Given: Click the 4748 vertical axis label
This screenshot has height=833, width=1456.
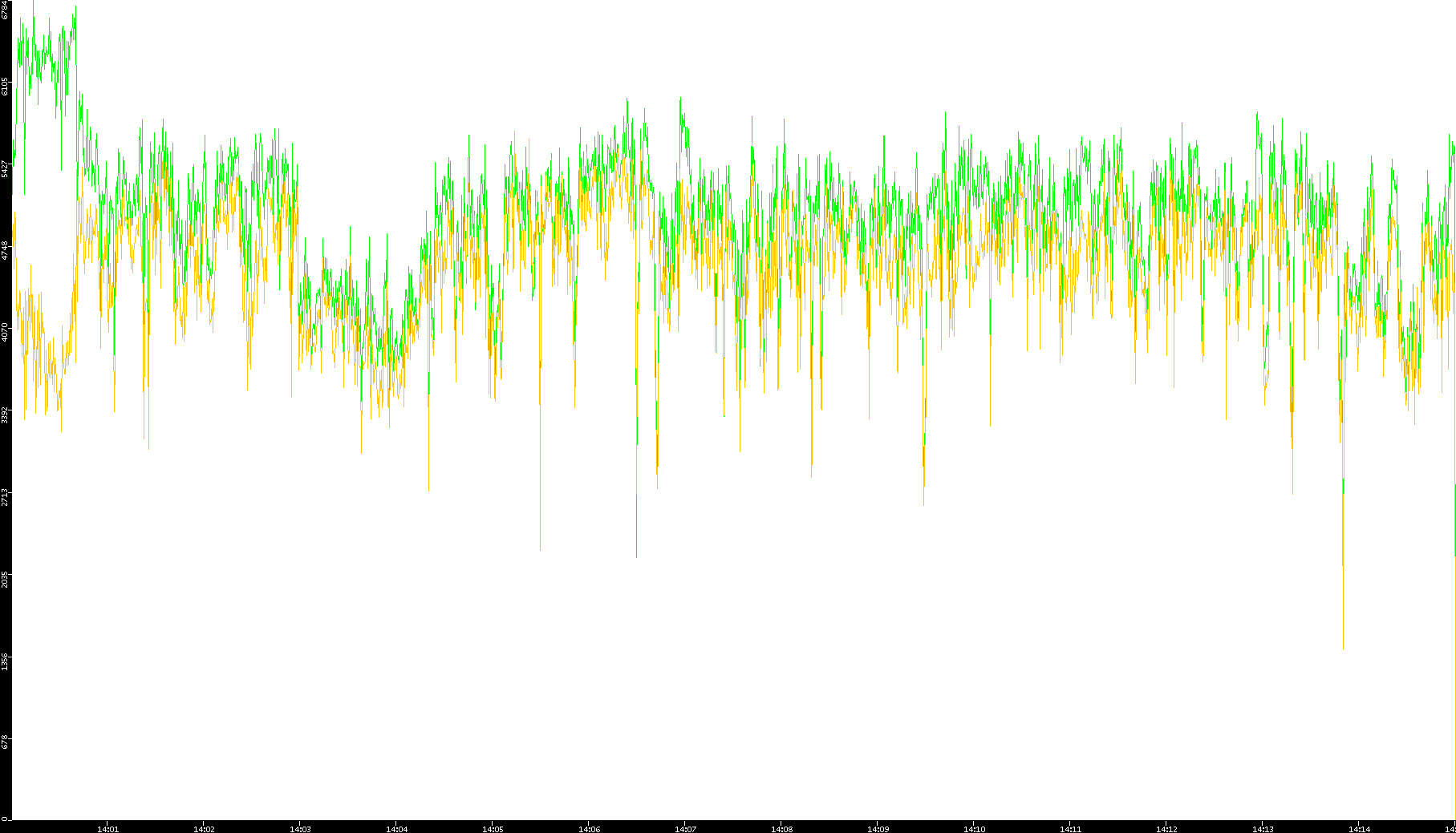Looking at the screenshot, I should pos(6,251).
